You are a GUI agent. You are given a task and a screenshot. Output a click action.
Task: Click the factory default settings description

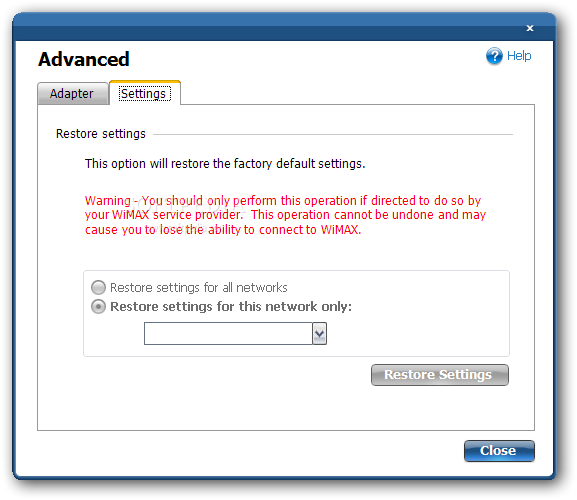tap(225, 163)
